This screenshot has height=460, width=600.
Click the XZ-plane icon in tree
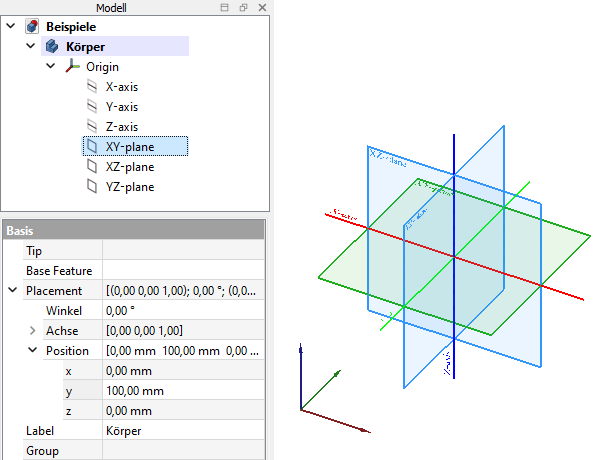[x=93, y=166]
